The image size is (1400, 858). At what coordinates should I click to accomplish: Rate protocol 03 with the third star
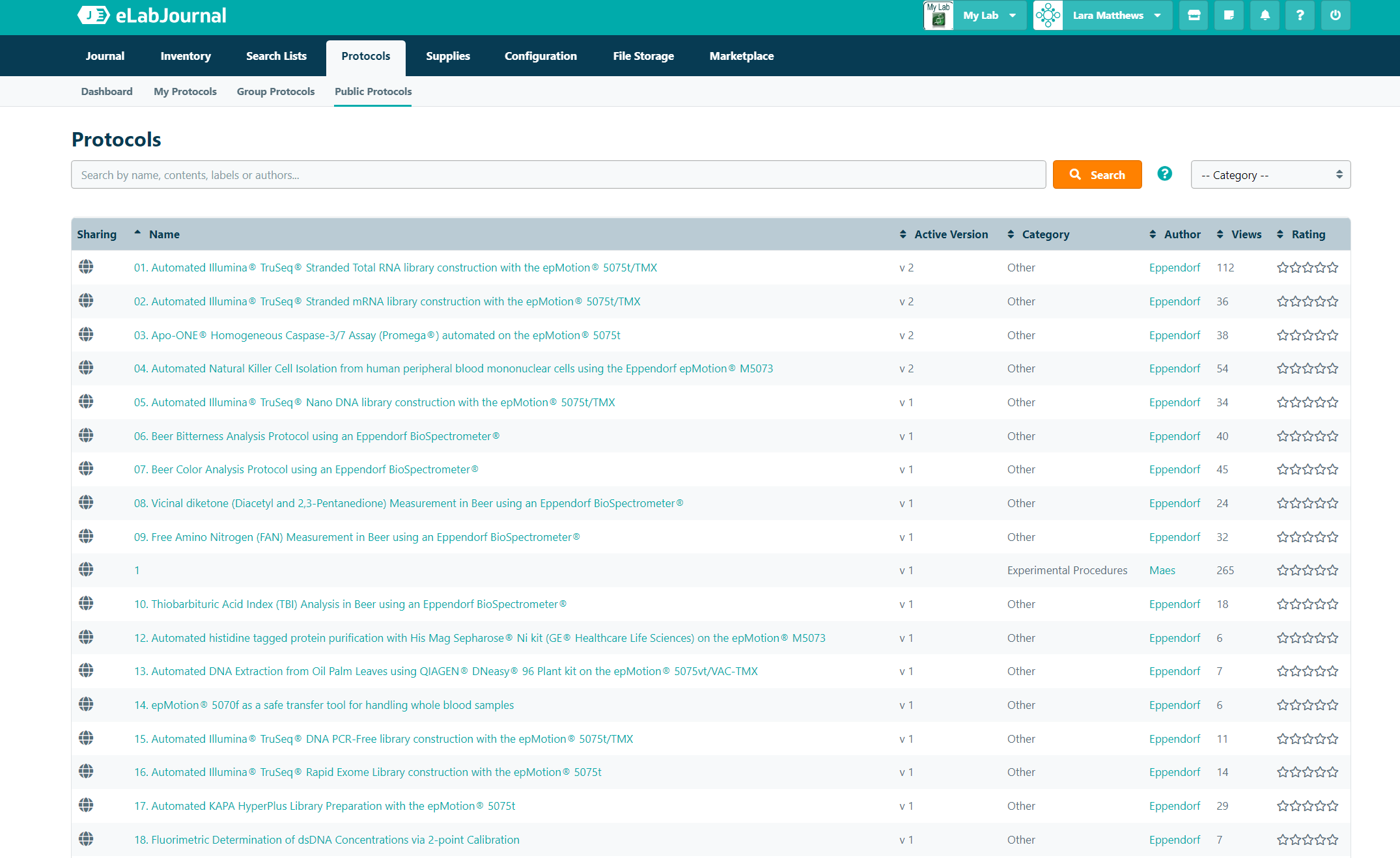coord(1308,335)
